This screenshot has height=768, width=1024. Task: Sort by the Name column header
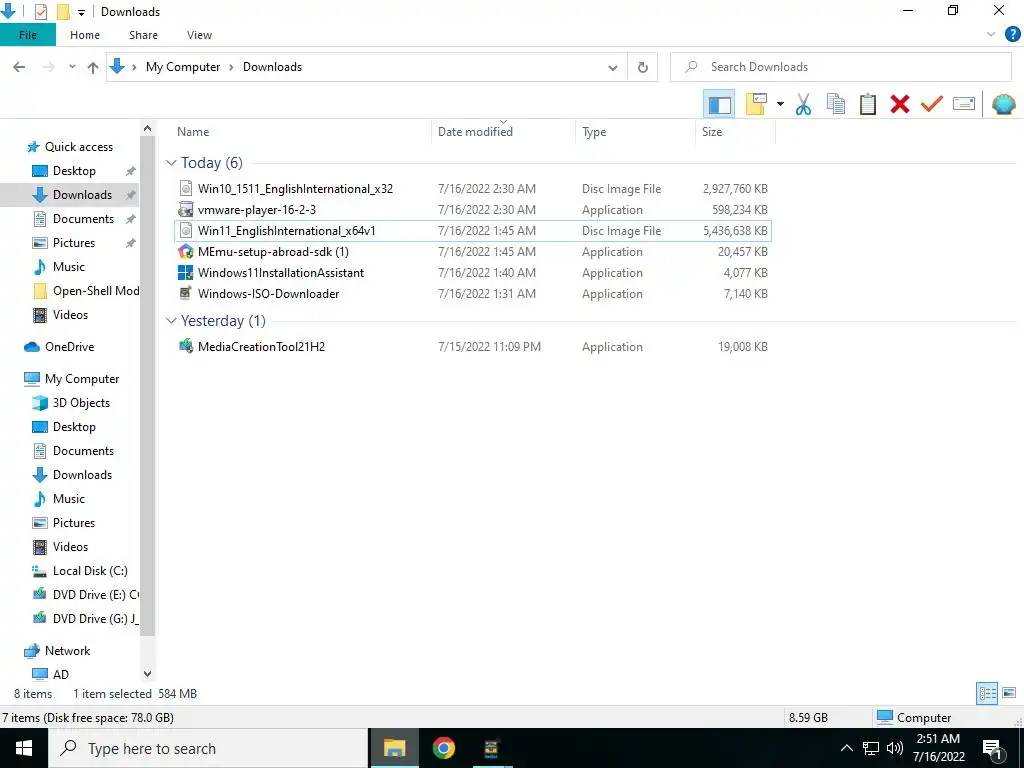tap(193, 132)
